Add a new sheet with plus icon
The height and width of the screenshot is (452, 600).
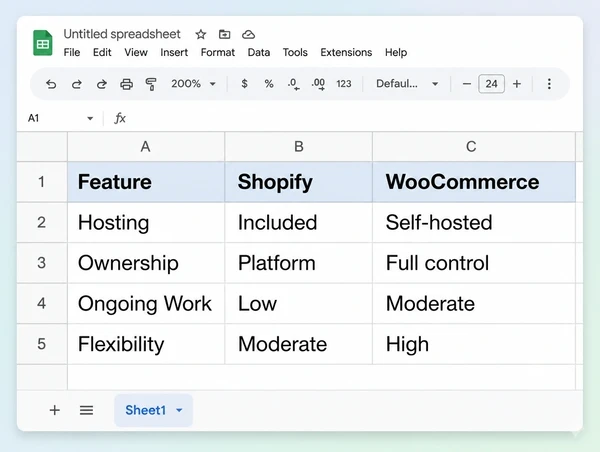(x=55, y=410)
